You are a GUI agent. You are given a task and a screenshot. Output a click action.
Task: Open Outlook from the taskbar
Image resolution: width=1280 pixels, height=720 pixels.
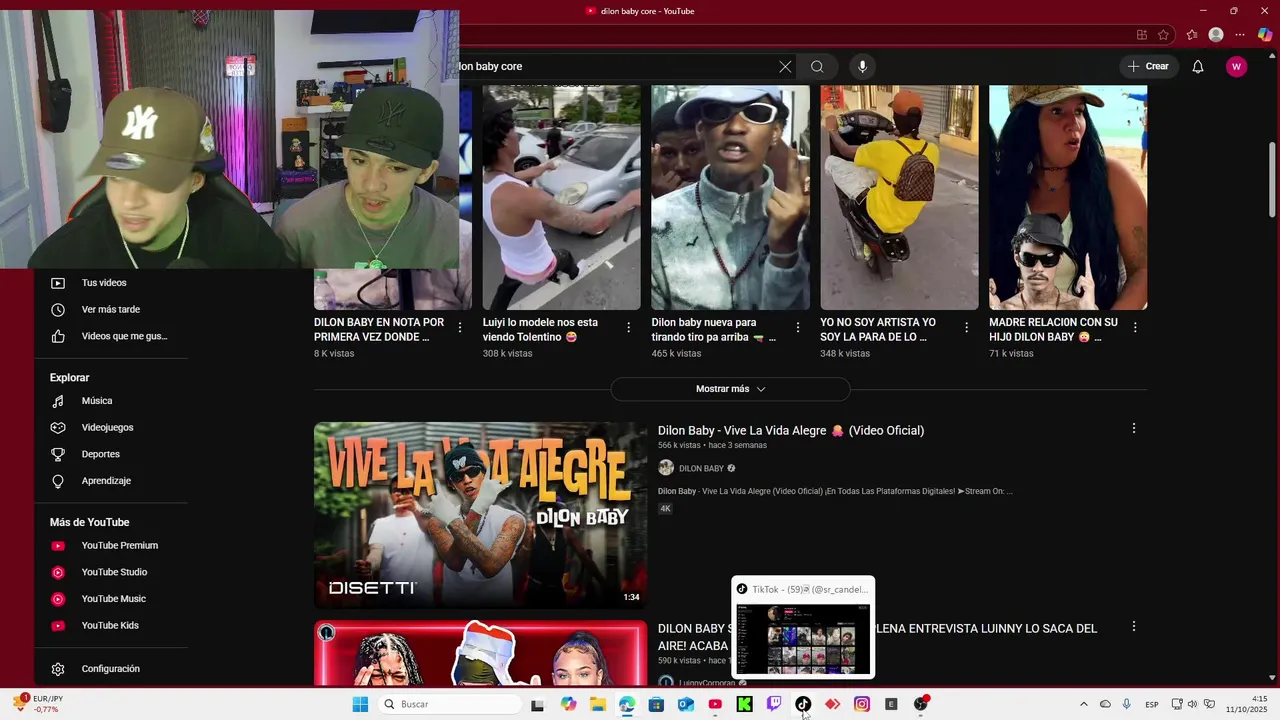(x=686, y=704)
